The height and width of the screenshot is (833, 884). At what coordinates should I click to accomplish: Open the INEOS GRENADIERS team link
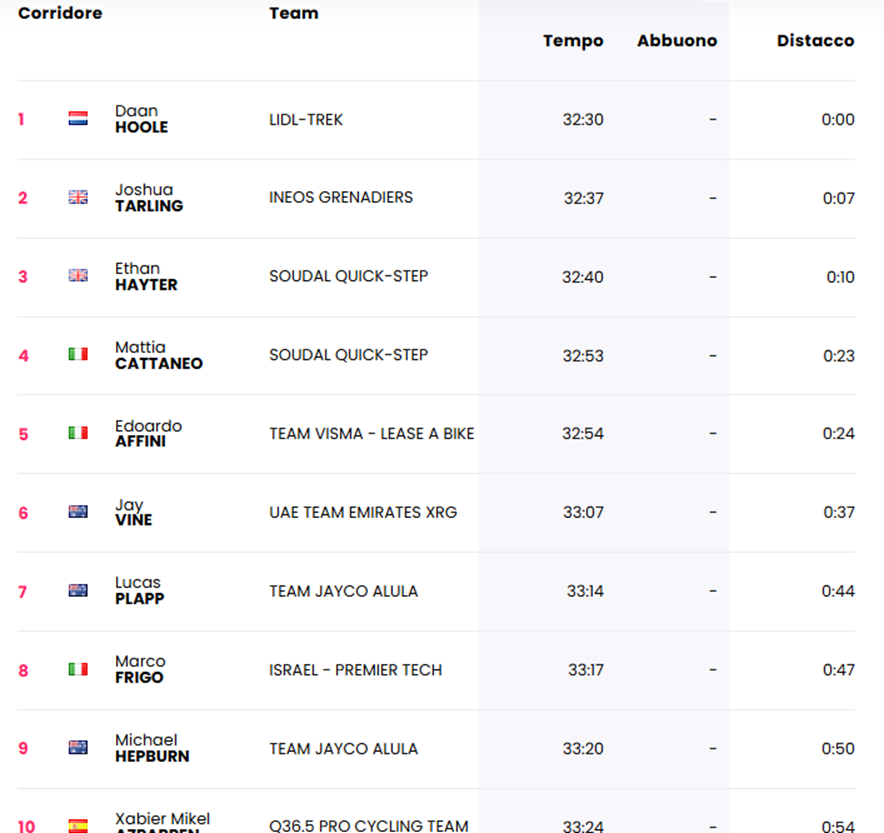tap(341, 197)
